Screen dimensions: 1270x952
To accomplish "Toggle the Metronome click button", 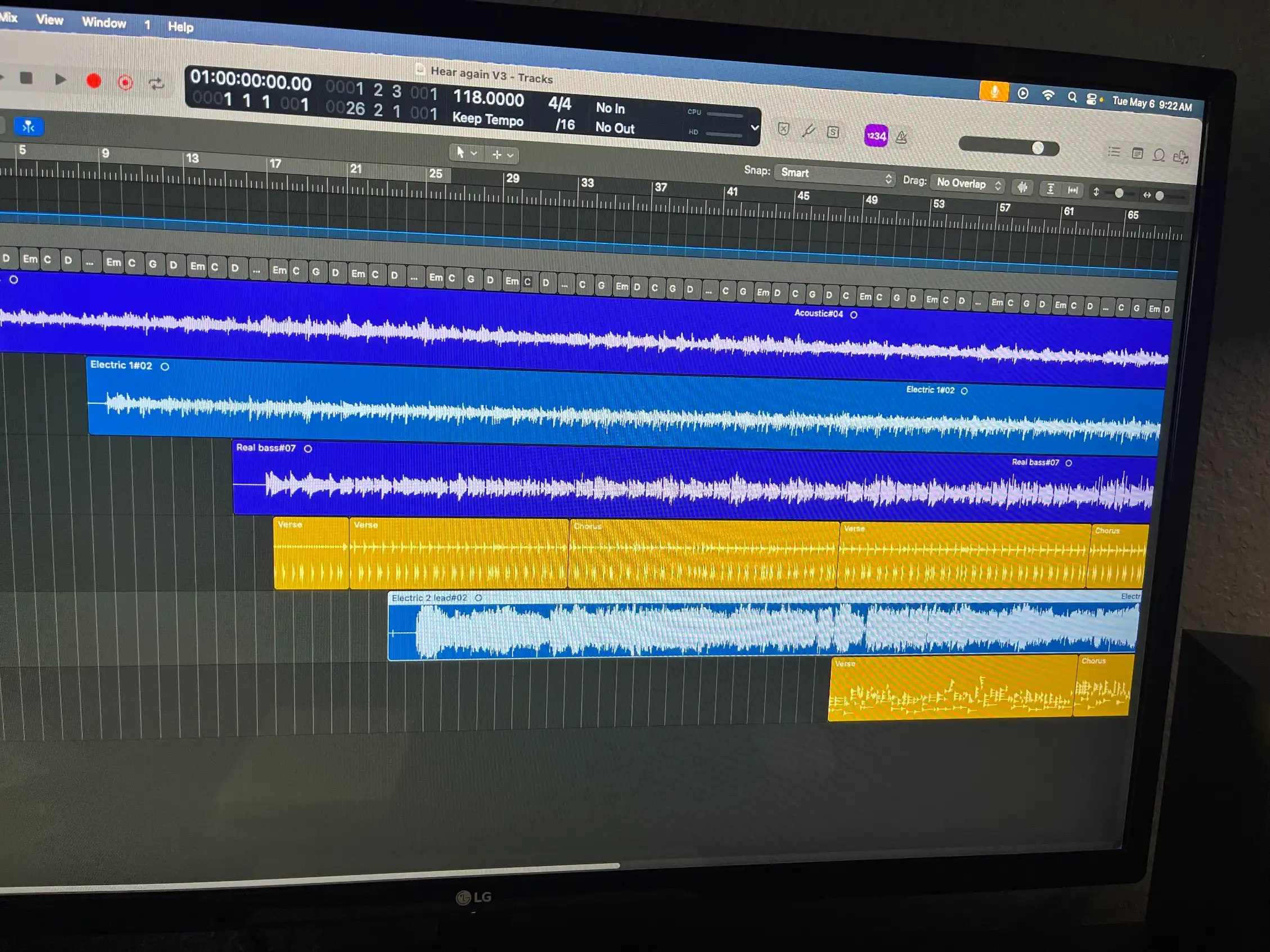I will pyautogui.click(x=902, y=138).
